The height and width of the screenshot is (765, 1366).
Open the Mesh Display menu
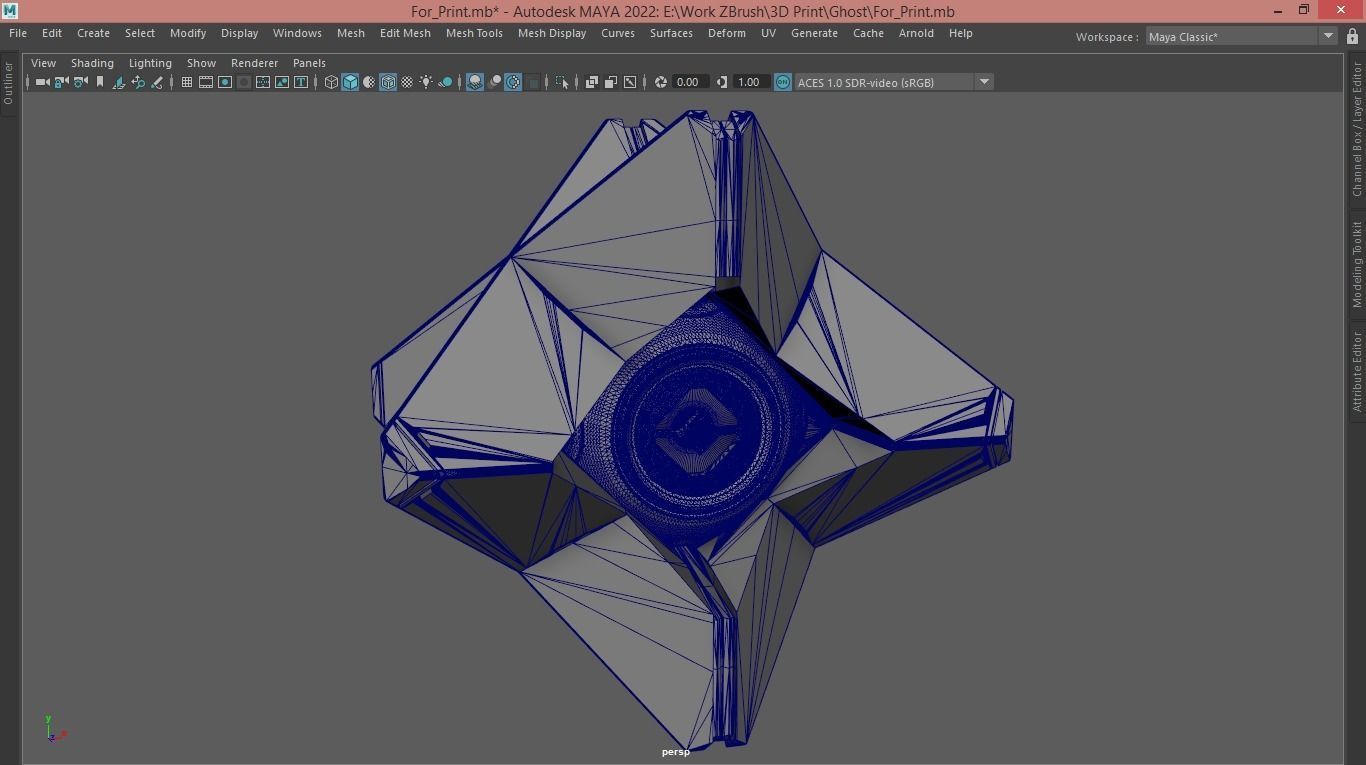[x=552, y=33]
